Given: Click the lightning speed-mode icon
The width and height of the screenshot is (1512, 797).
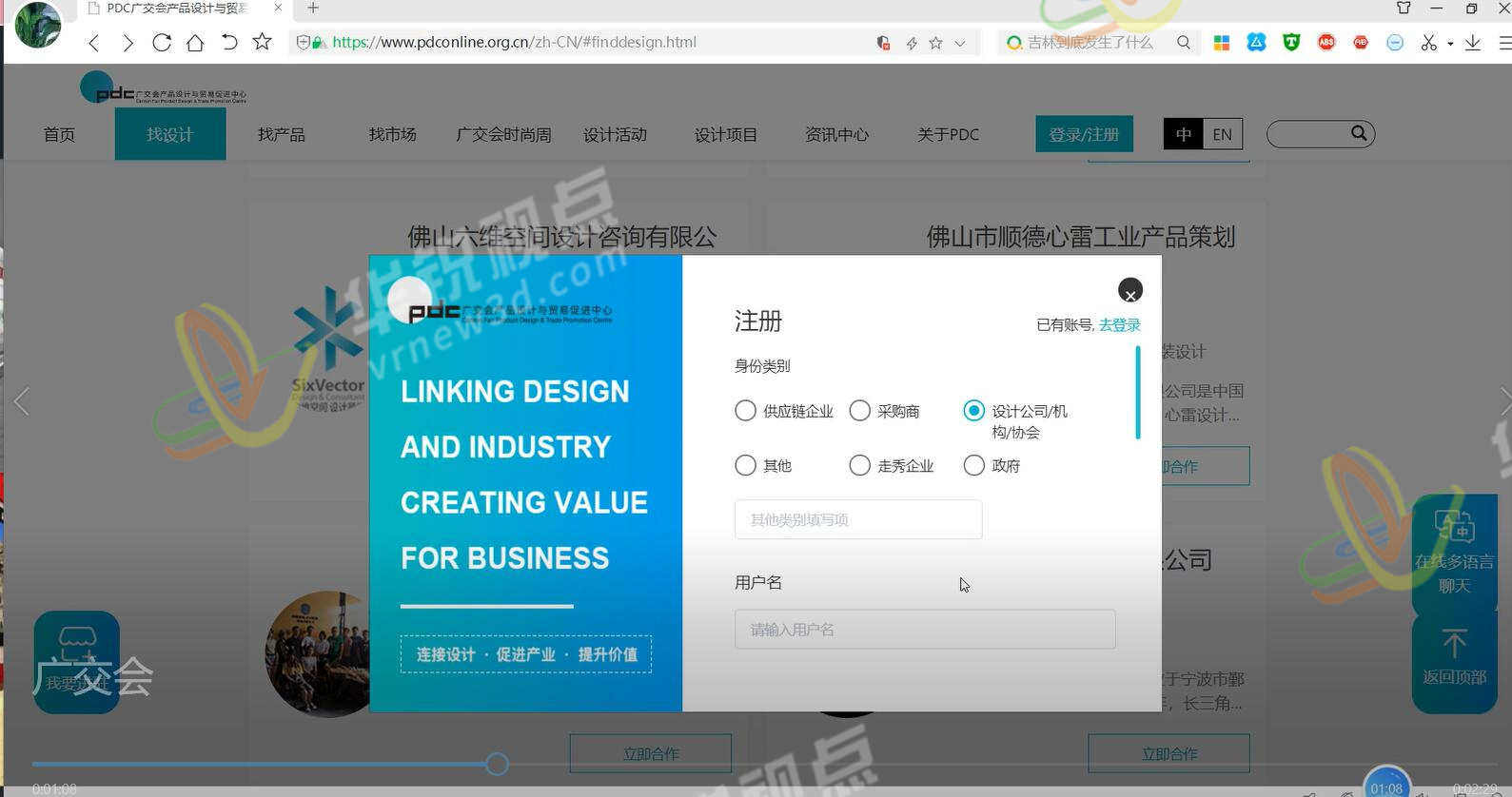Looking at the screenshot, I should (x=912, y=43).
